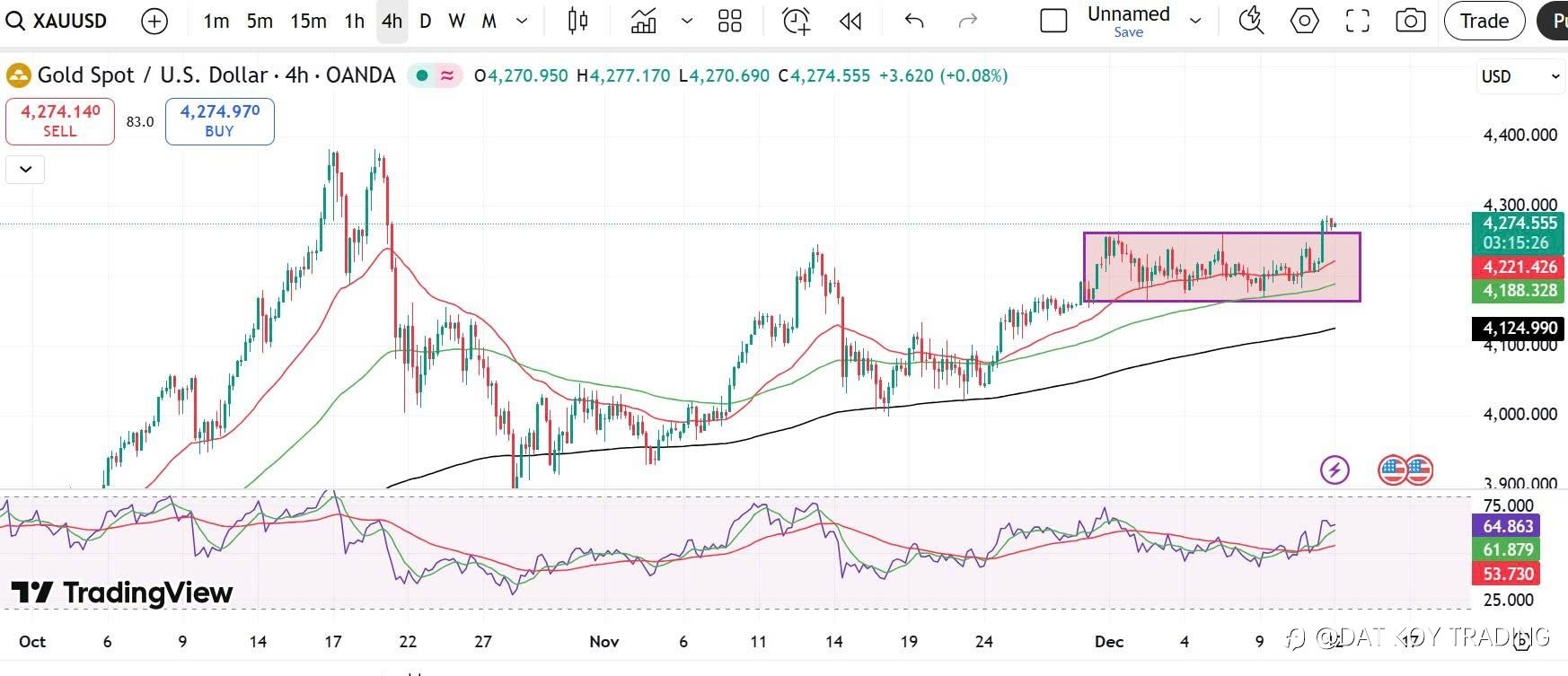The width and height of the screenshot is (1568, 676).
Task: Enter fullscreen mode
Action: 1357,22
